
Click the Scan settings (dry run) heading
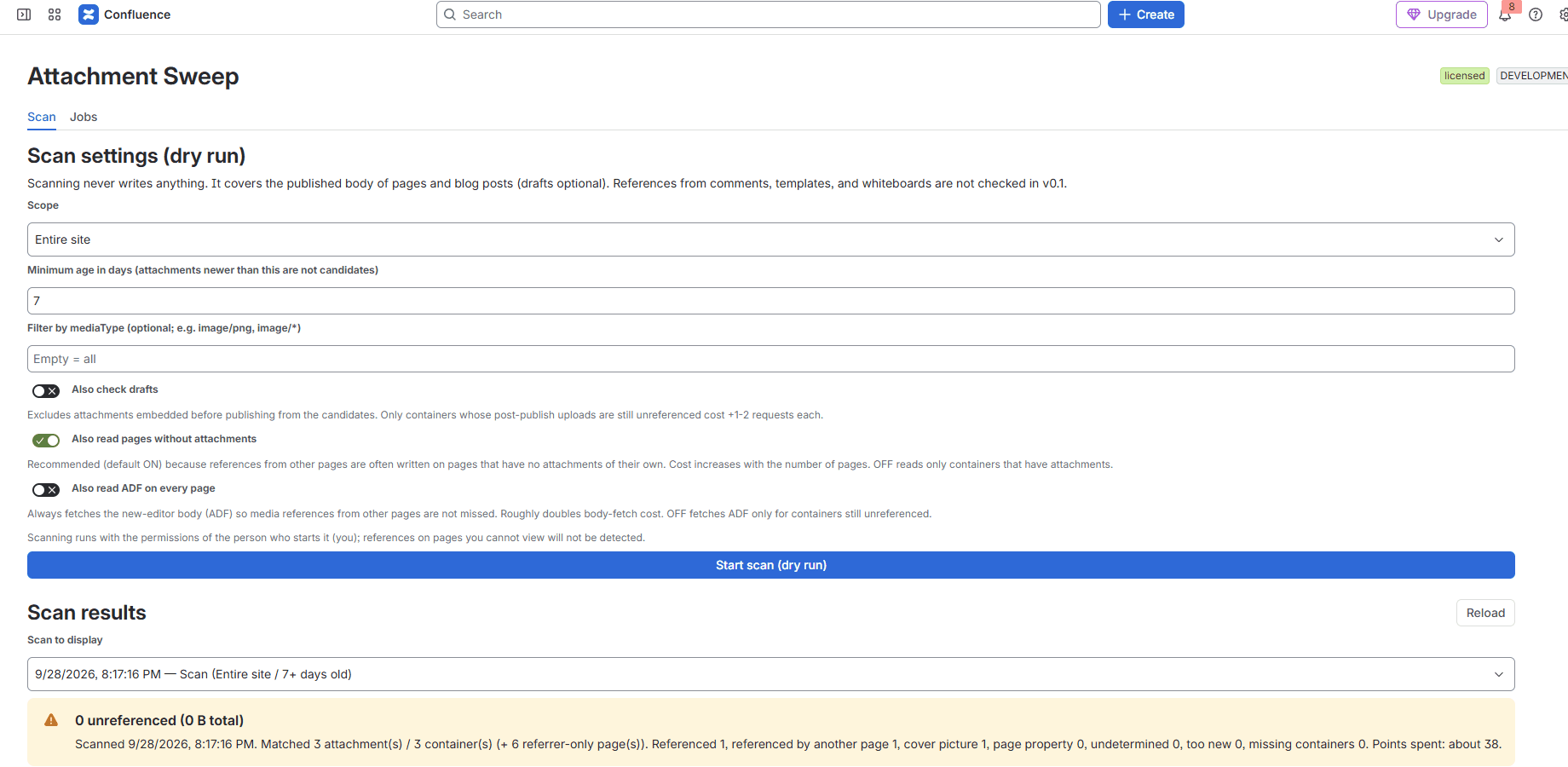point(136,156)
